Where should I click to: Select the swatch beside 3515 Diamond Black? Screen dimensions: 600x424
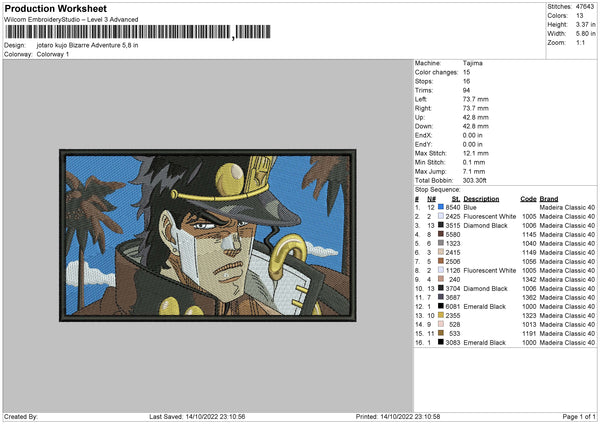tap(441, 225)
